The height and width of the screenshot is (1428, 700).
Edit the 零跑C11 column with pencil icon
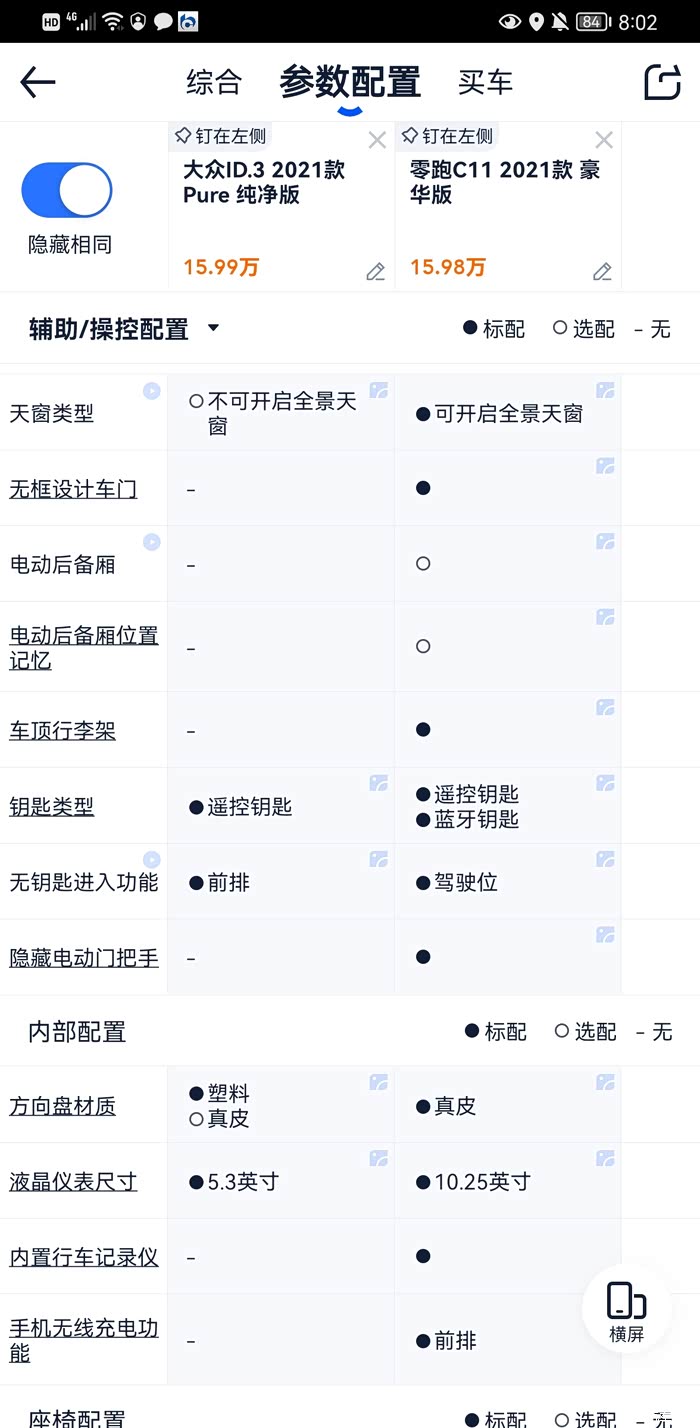coord(602,271)
